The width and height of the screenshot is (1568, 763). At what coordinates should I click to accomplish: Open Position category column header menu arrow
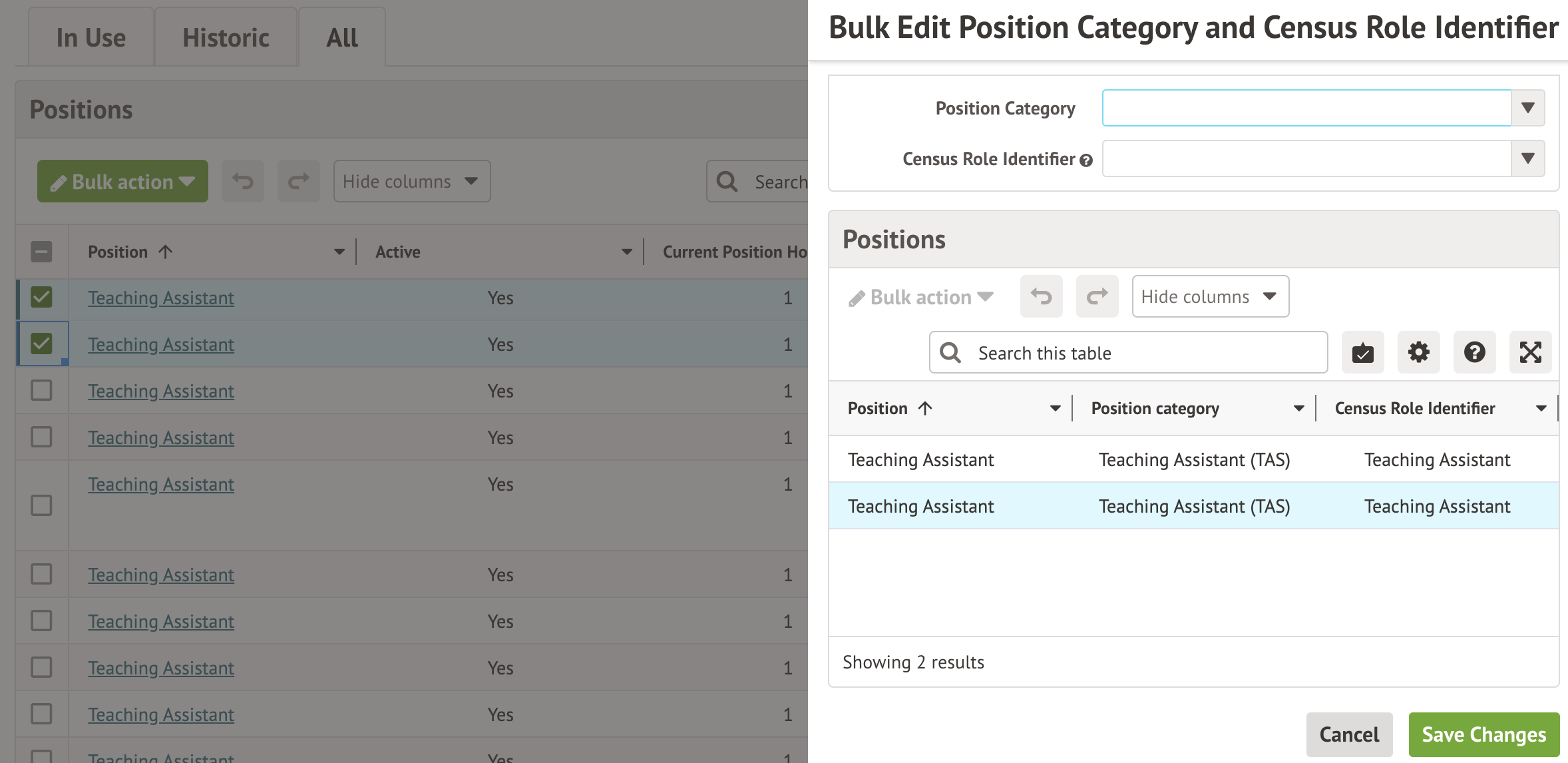pos(1298,408)
